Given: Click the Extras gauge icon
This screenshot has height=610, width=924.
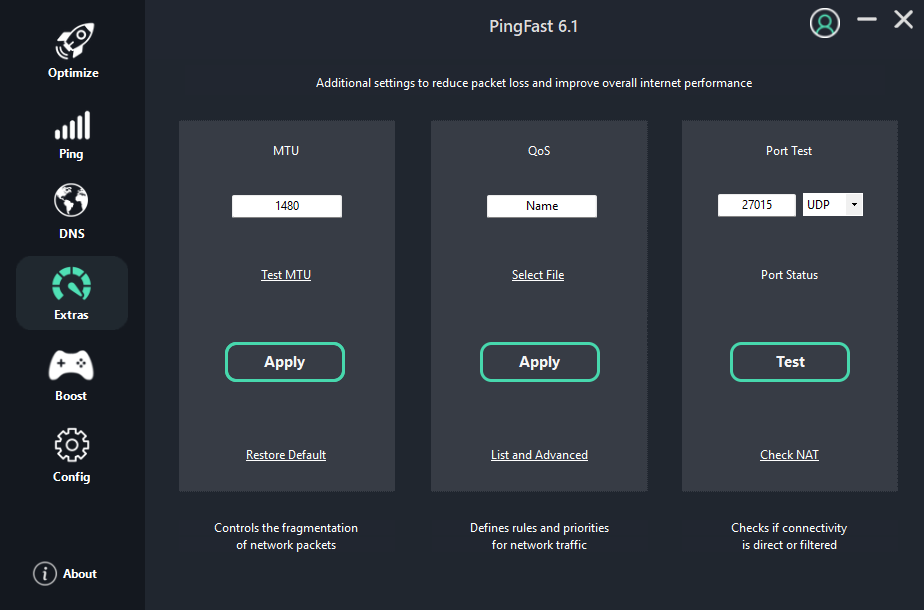Looking at the screenshot, I should [x=72, y=285].
